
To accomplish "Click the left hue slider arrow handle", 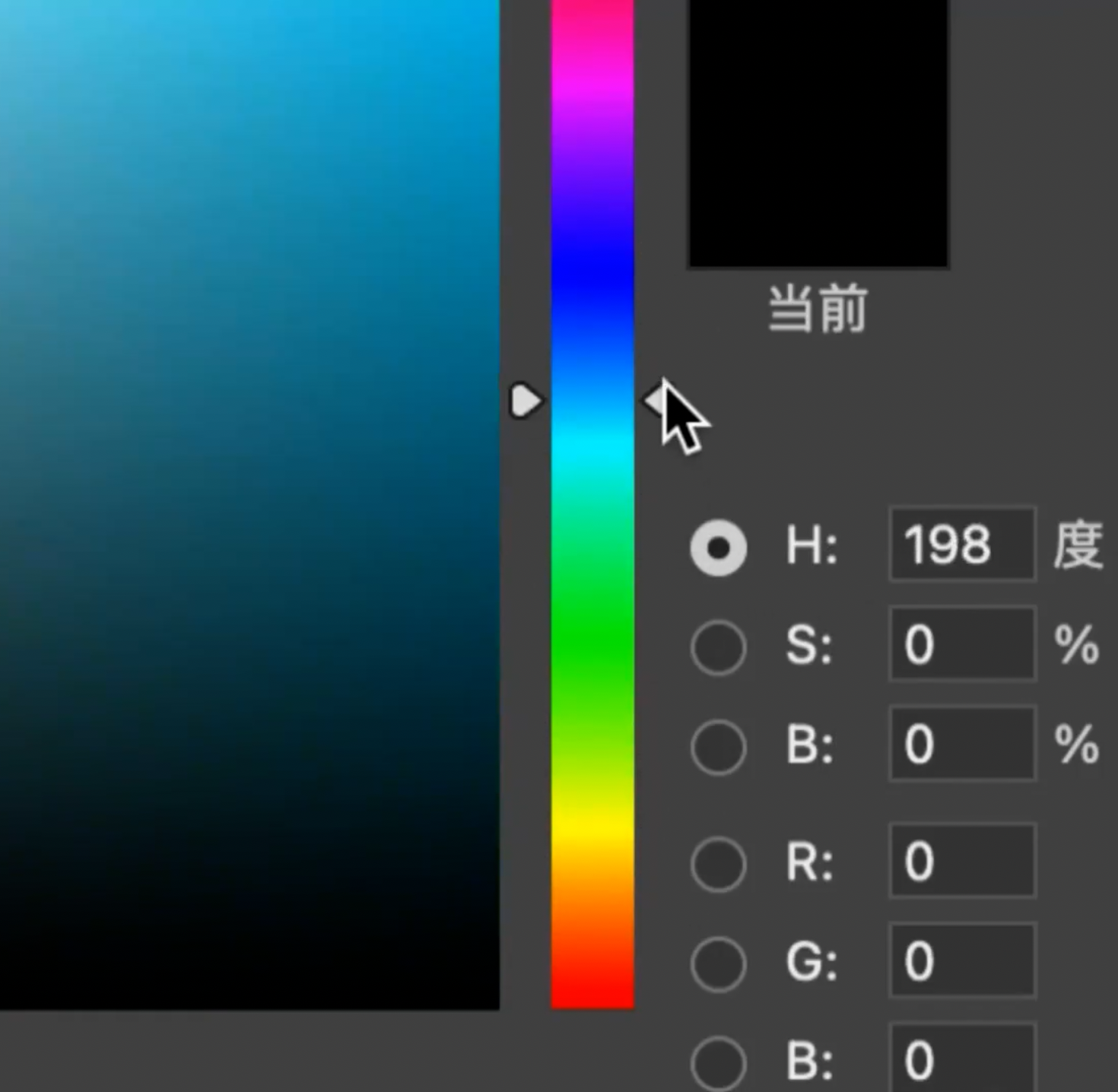I will click(525, 401).
